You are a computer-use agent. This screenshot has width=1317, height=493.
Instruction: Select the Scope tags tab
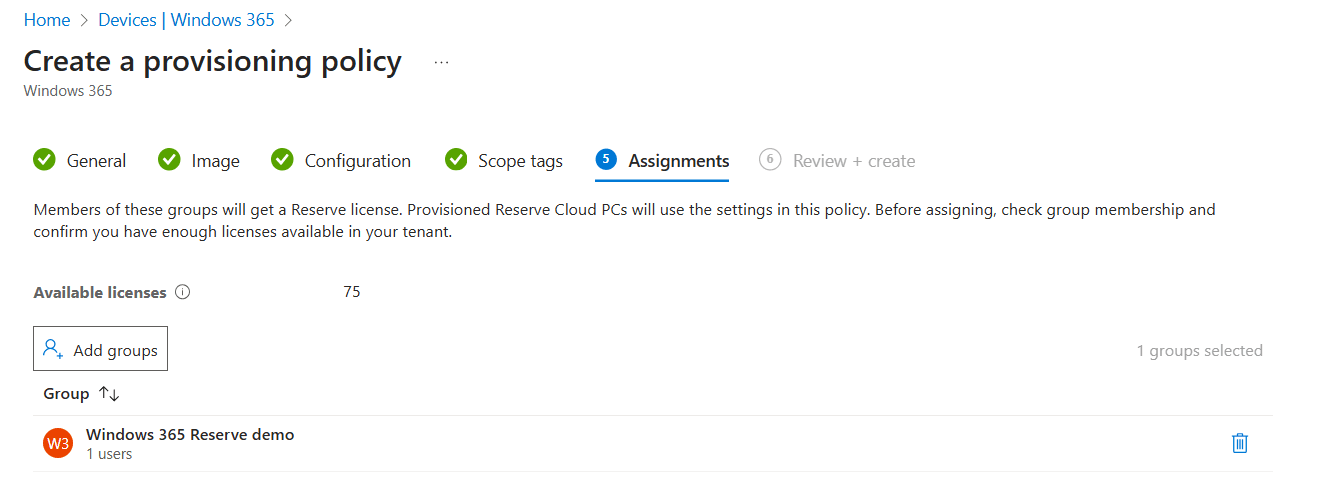(x=520, y=161)
